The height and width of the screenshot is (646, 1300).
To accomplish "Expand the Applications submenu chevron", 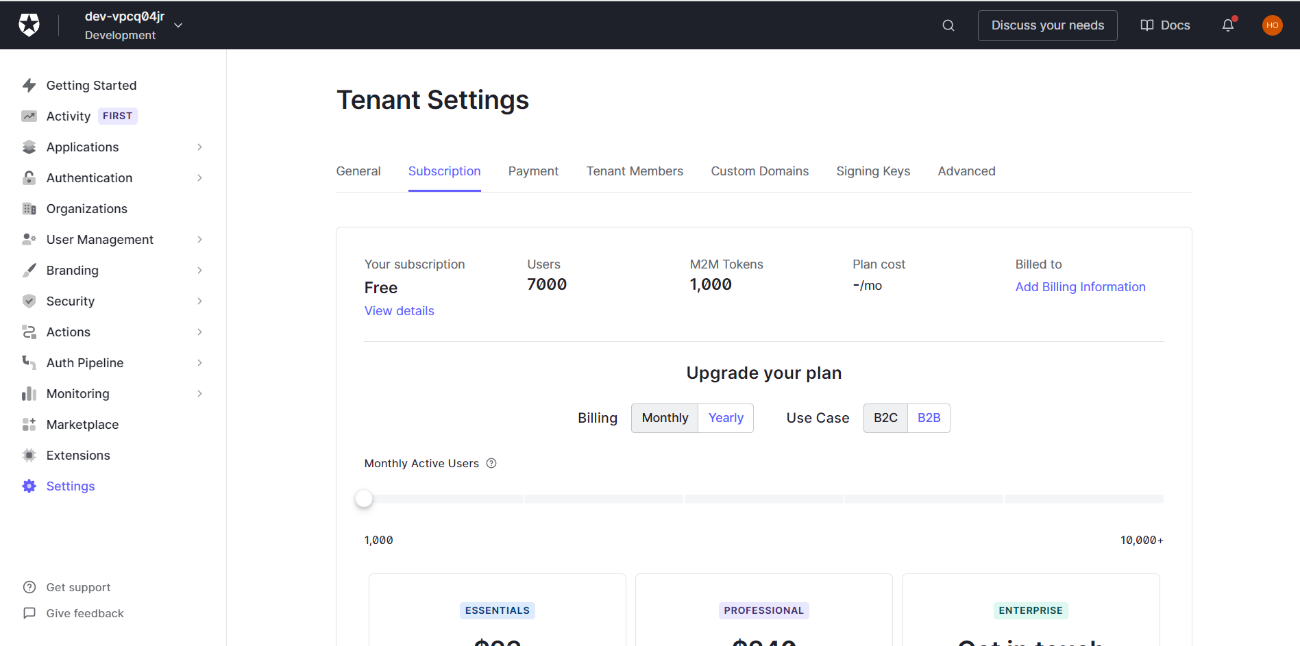I will [200, 147].
